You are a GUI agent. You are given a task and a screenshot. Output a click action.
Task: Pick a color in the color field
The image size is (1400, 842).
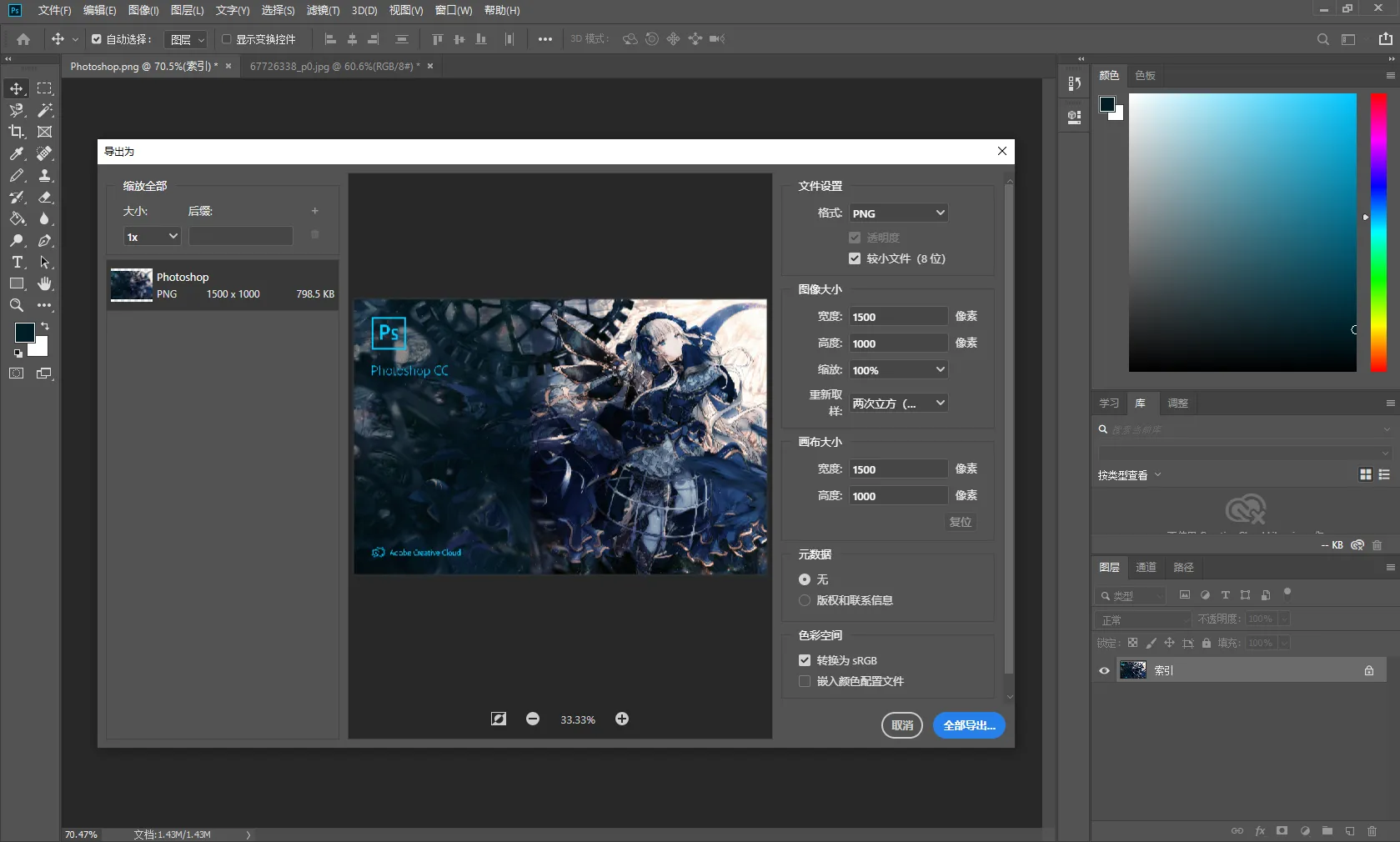click(x=1242, y=233)
